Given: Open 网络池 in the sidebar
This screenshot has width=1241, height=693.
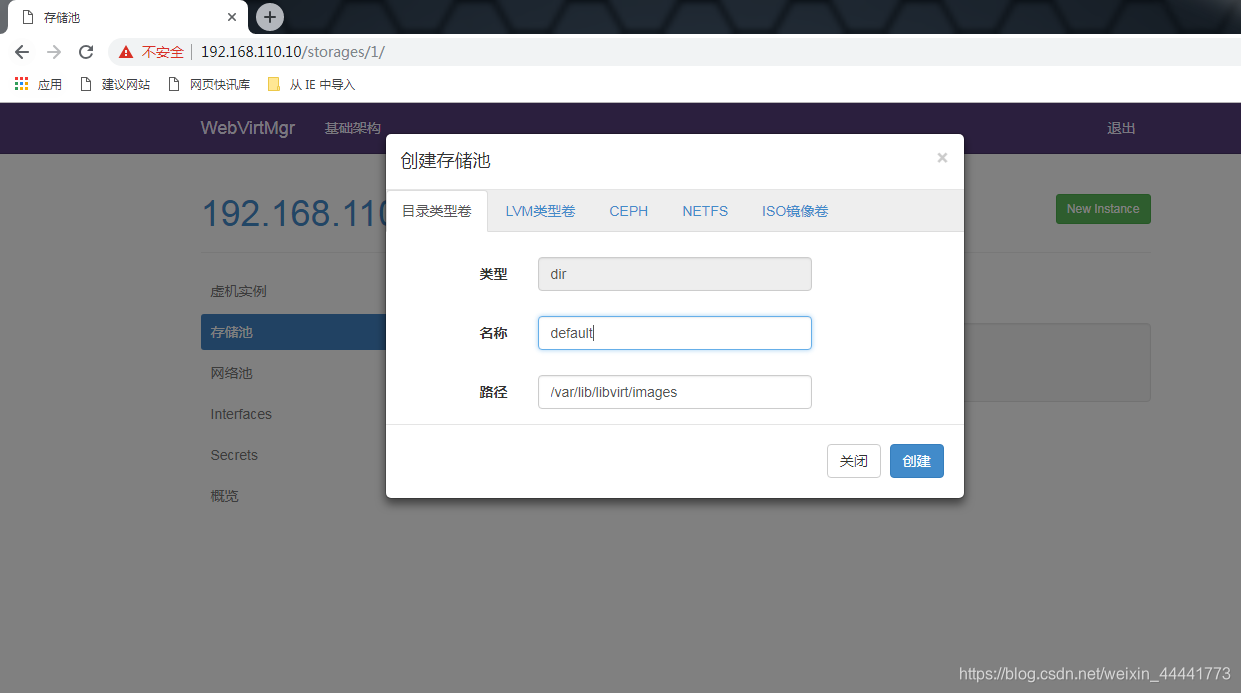Looking at the screenshot, I should [231, 373].
